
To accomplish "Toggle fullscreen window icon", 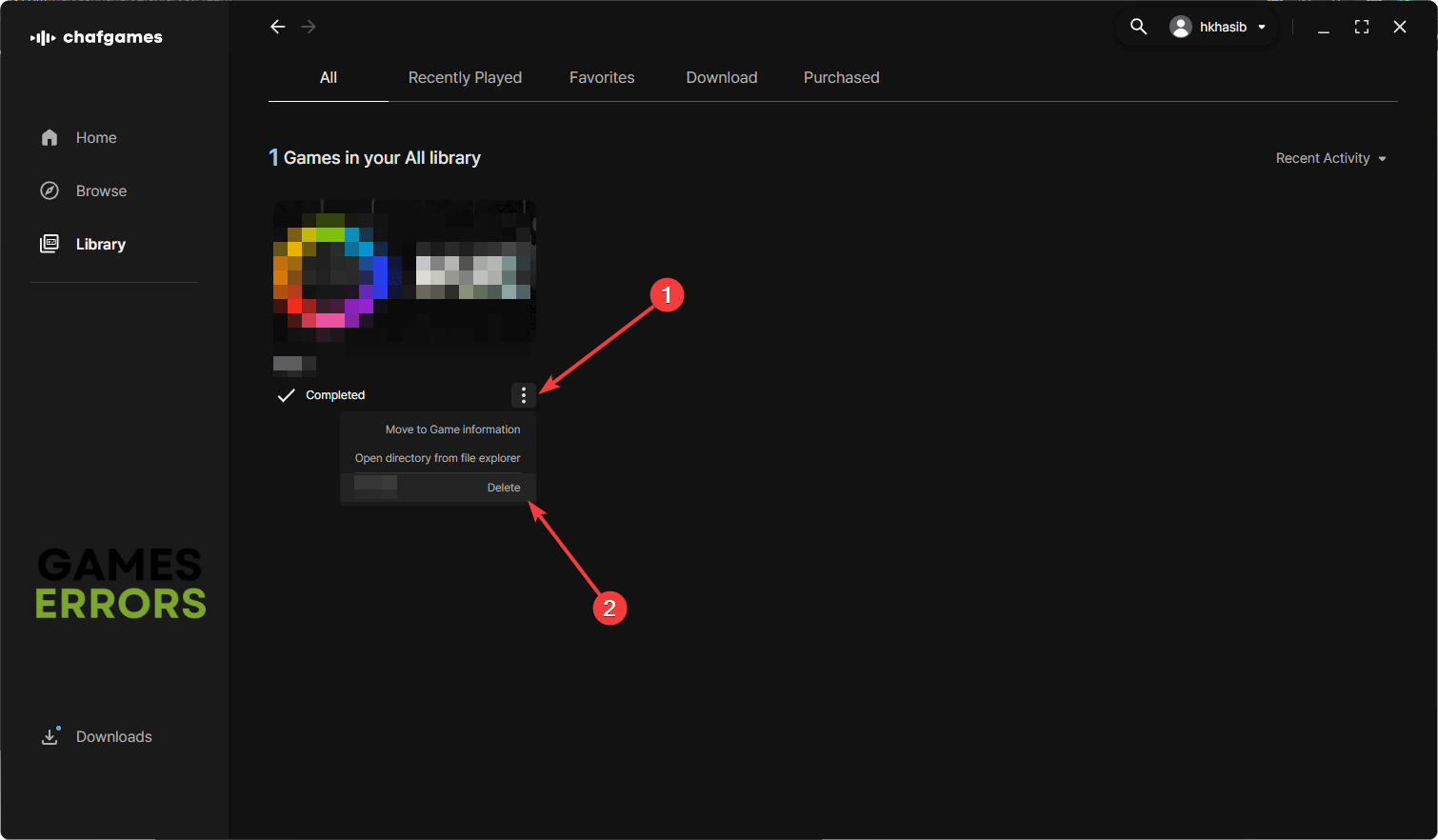I will 1362,27.
